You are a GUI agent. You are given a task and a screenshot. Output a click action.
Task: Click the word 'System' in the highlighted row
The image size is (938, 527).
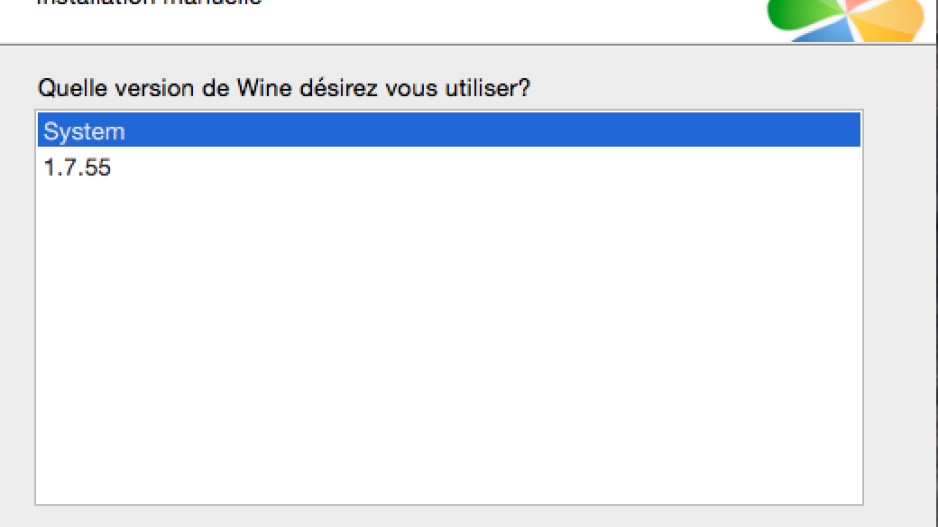click(84, 131)
